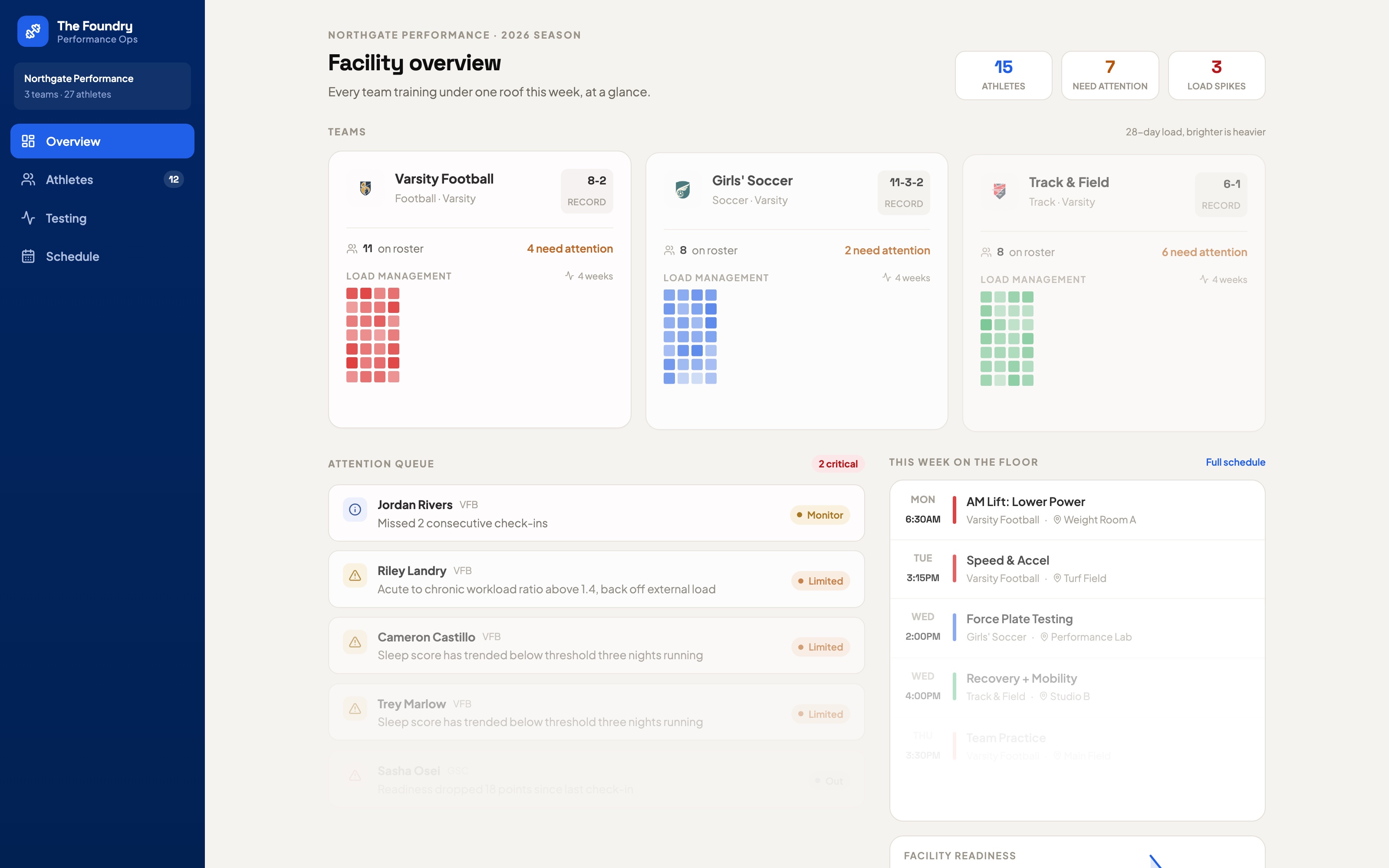1389x868 pixels.
Task: Click the 28-day load legend text
Action: coord(1195,132)
